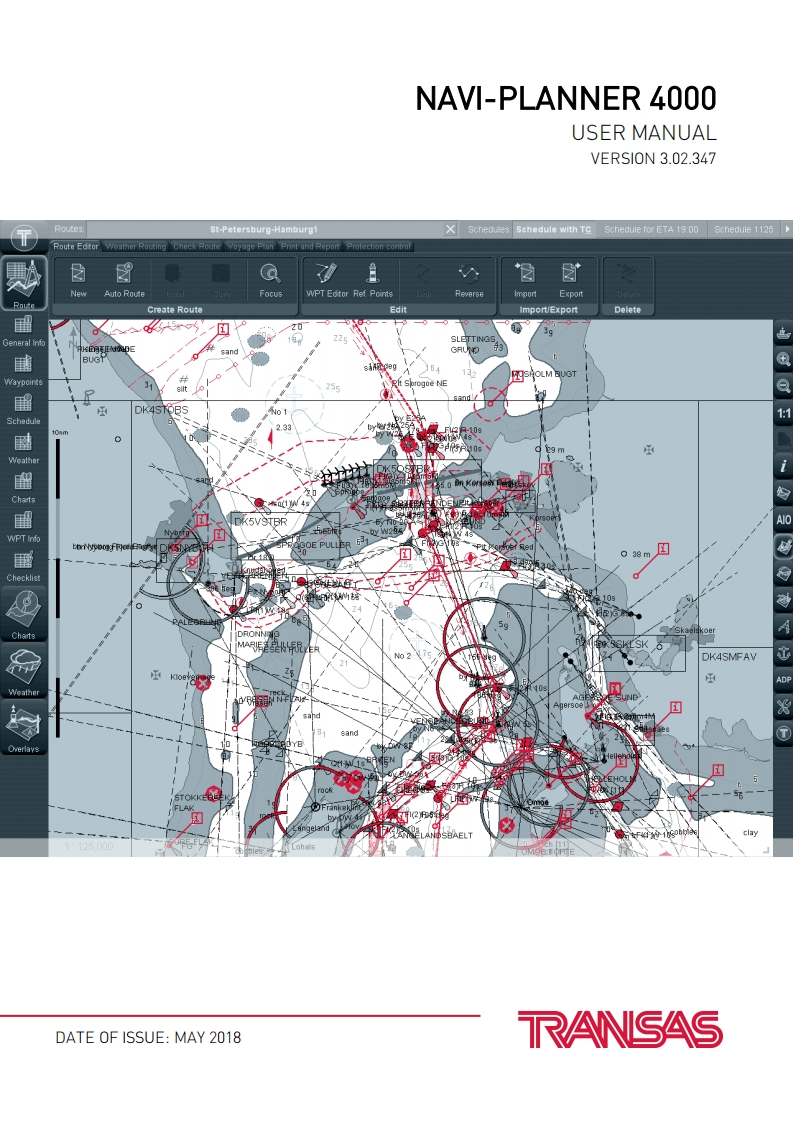Click the ship icon on right toolbar
Screen dimensions: 793x1122
(784, 333)
